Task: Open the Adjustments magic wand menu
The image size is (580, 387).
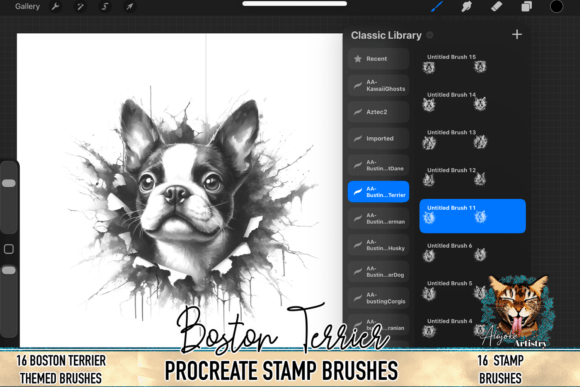Action: pos(80,7)
